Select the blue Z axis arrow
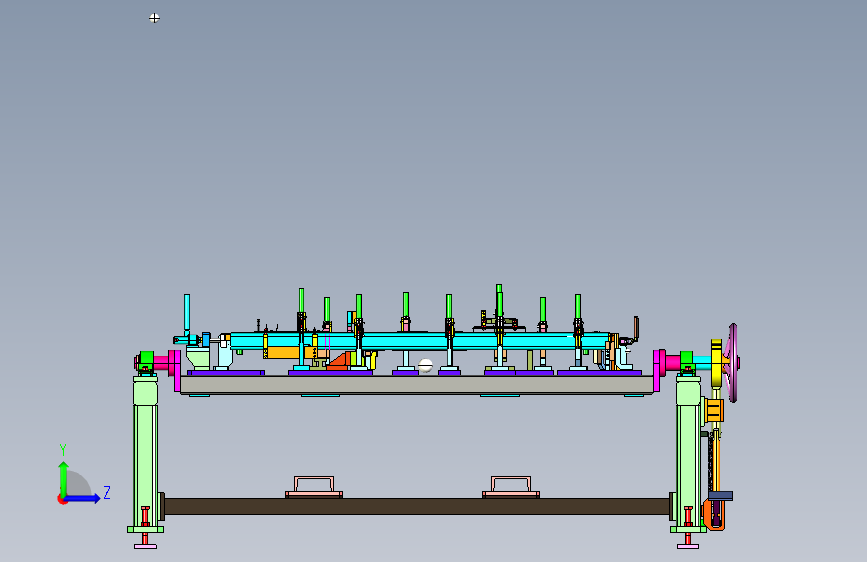Screen dimensions: 867x562 pyautogui.click(x=83, y=498)
